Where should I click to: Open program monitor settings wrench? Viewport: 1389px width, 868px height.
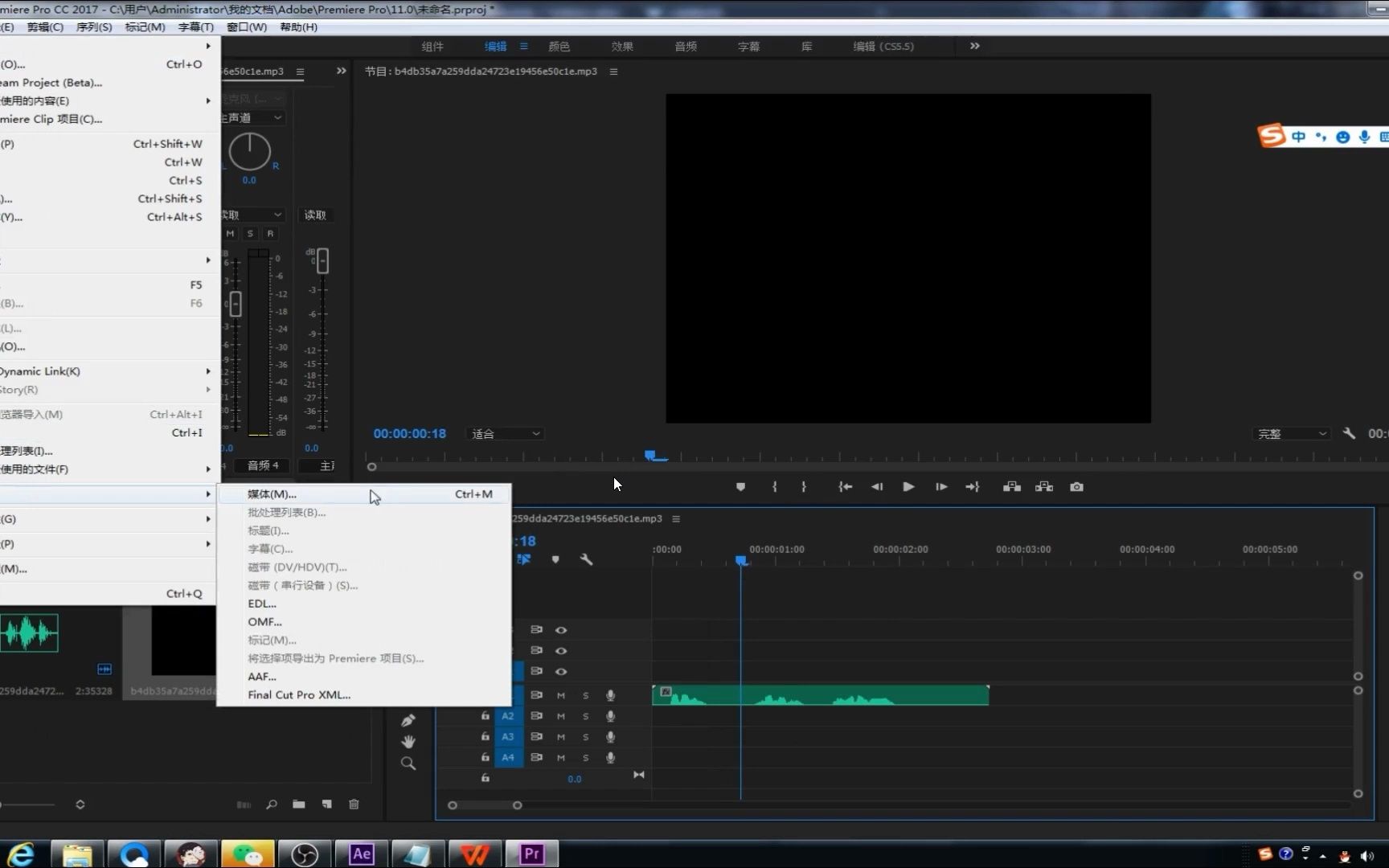tap(1349, 434)
